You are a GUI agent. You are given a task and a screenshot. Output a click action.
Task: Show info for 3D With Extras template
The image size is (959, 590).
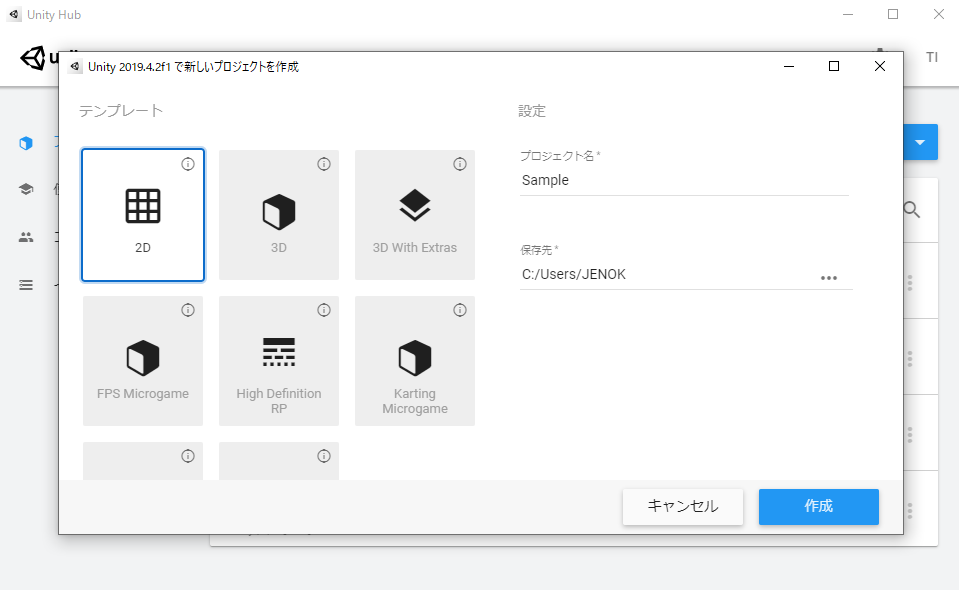click(x=460, y=164)
